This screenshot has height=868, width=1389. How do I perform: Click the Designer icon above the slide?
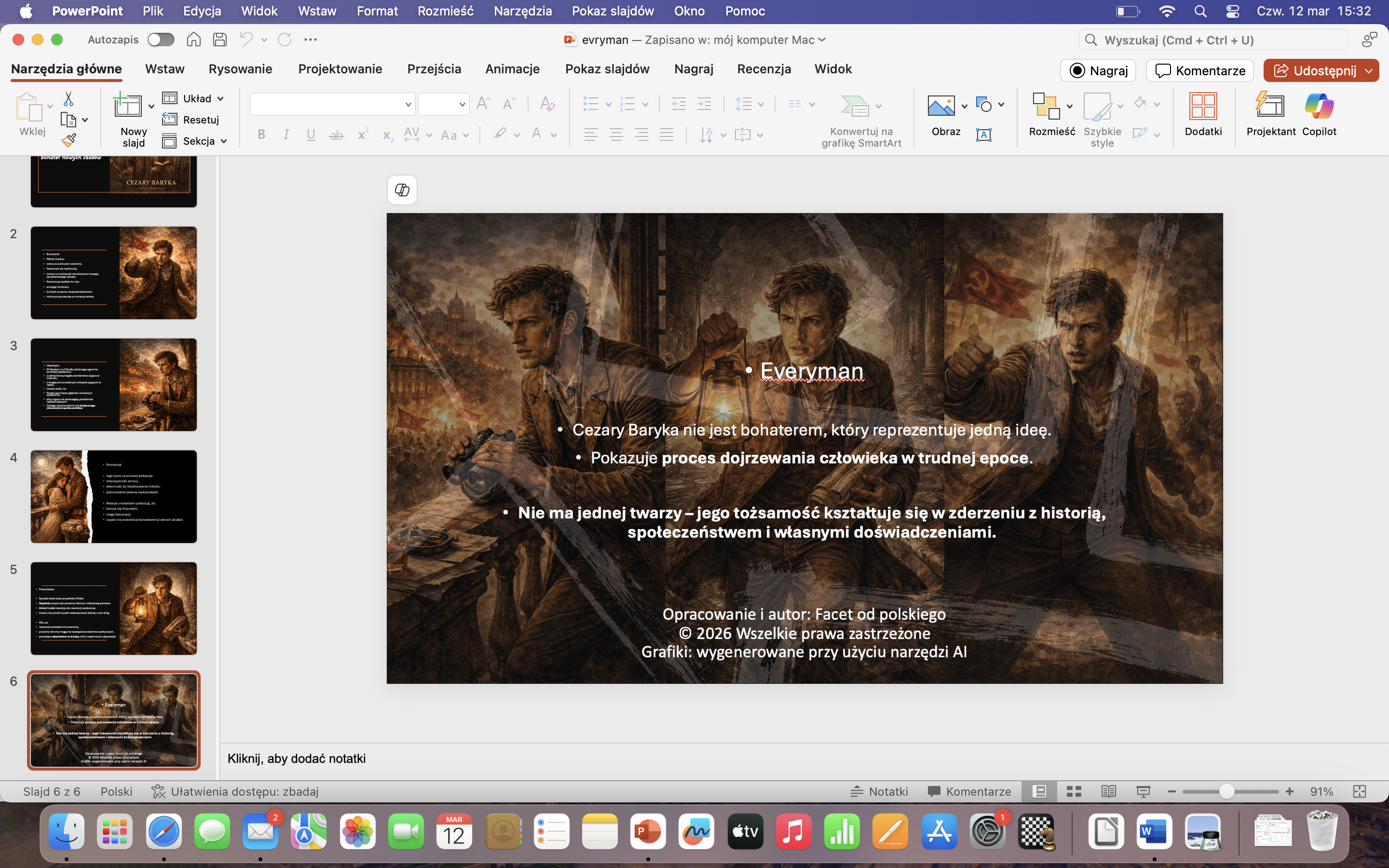tap(402, 190)
